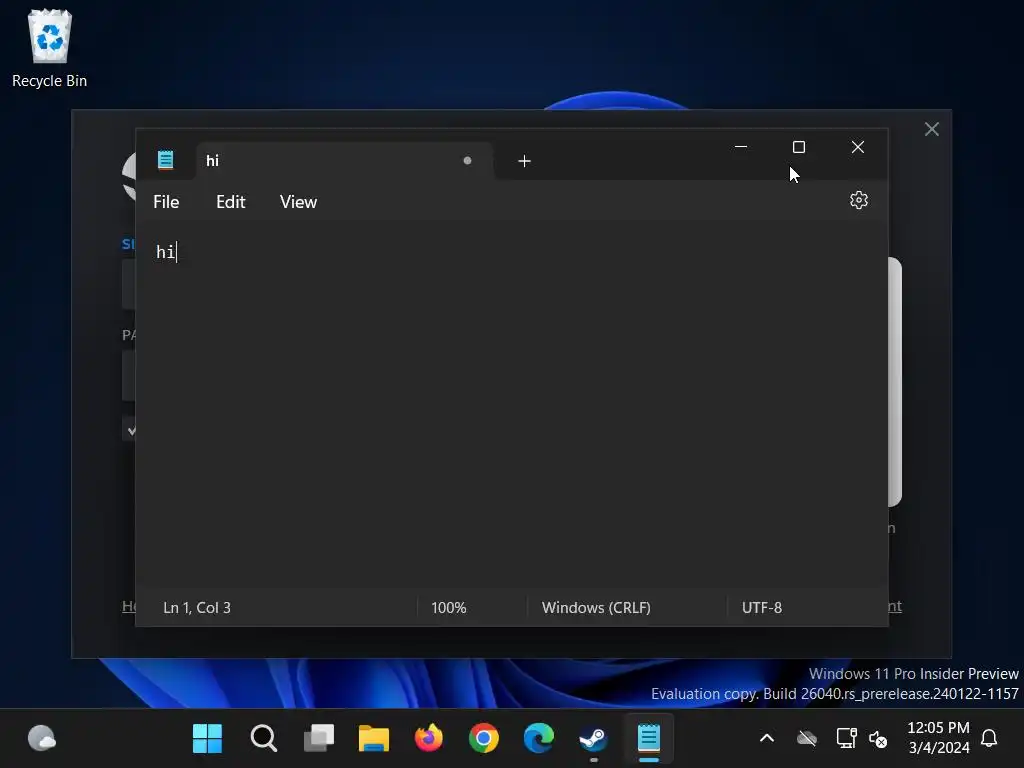The width and height of the screenshot is (1024, 768).
Task: Click the UTF-8 encoding entry
Action: point(761,607)
